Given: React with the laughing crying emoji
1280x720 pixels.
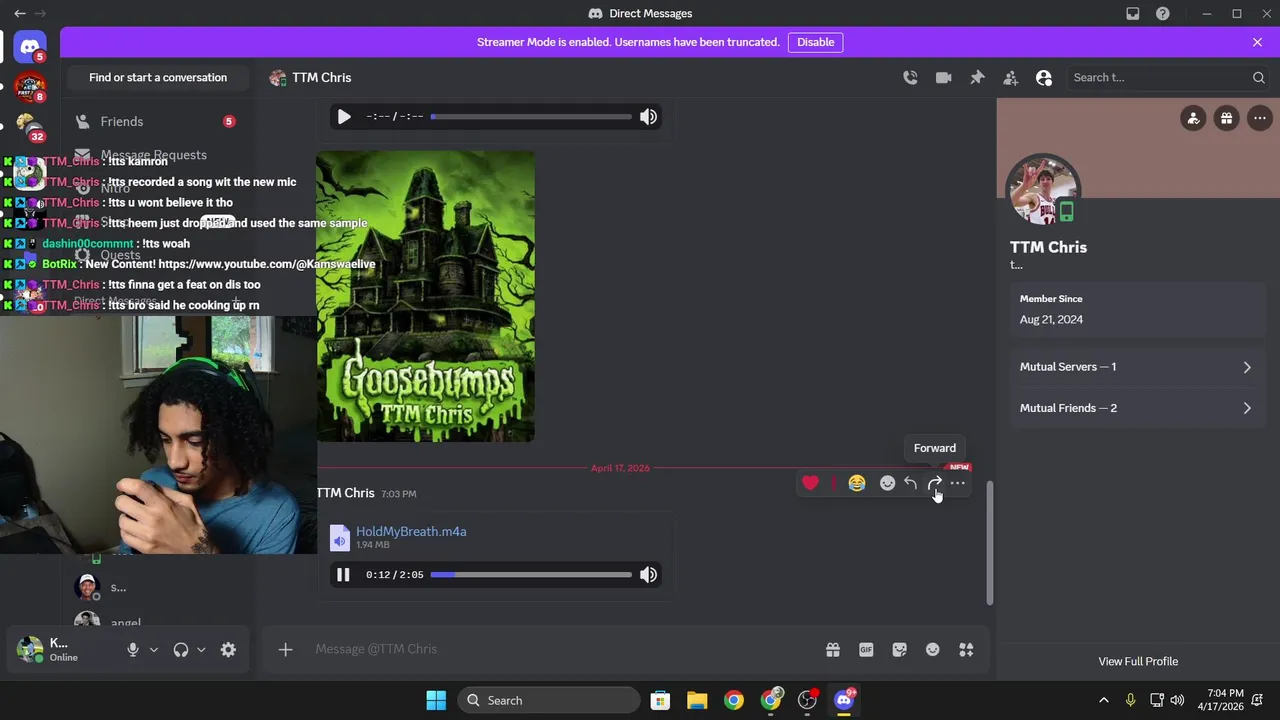Looking at the screenshot, I should (x=857, y=483).
